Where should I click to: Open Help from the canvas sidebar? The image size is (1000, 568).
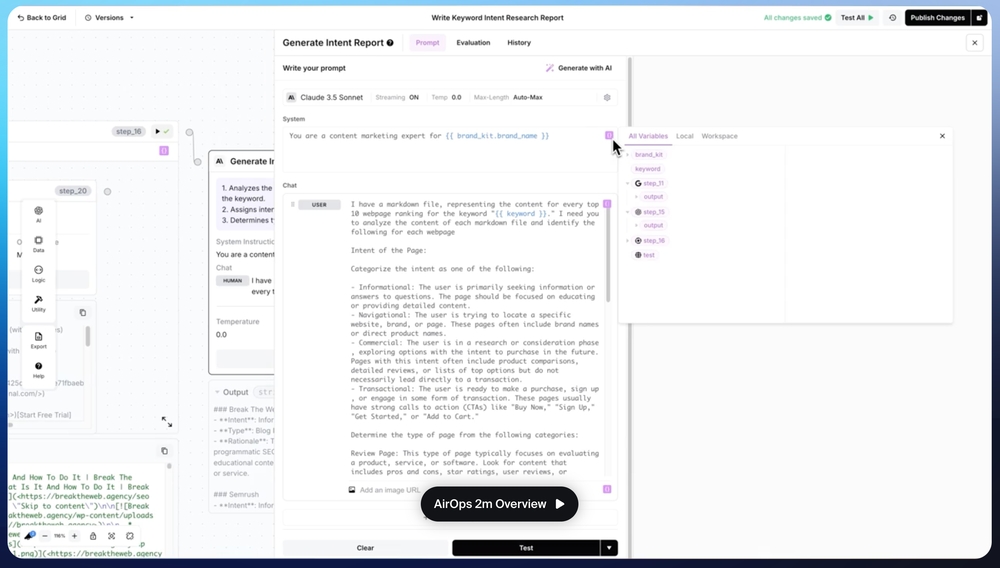pos(38,370)
